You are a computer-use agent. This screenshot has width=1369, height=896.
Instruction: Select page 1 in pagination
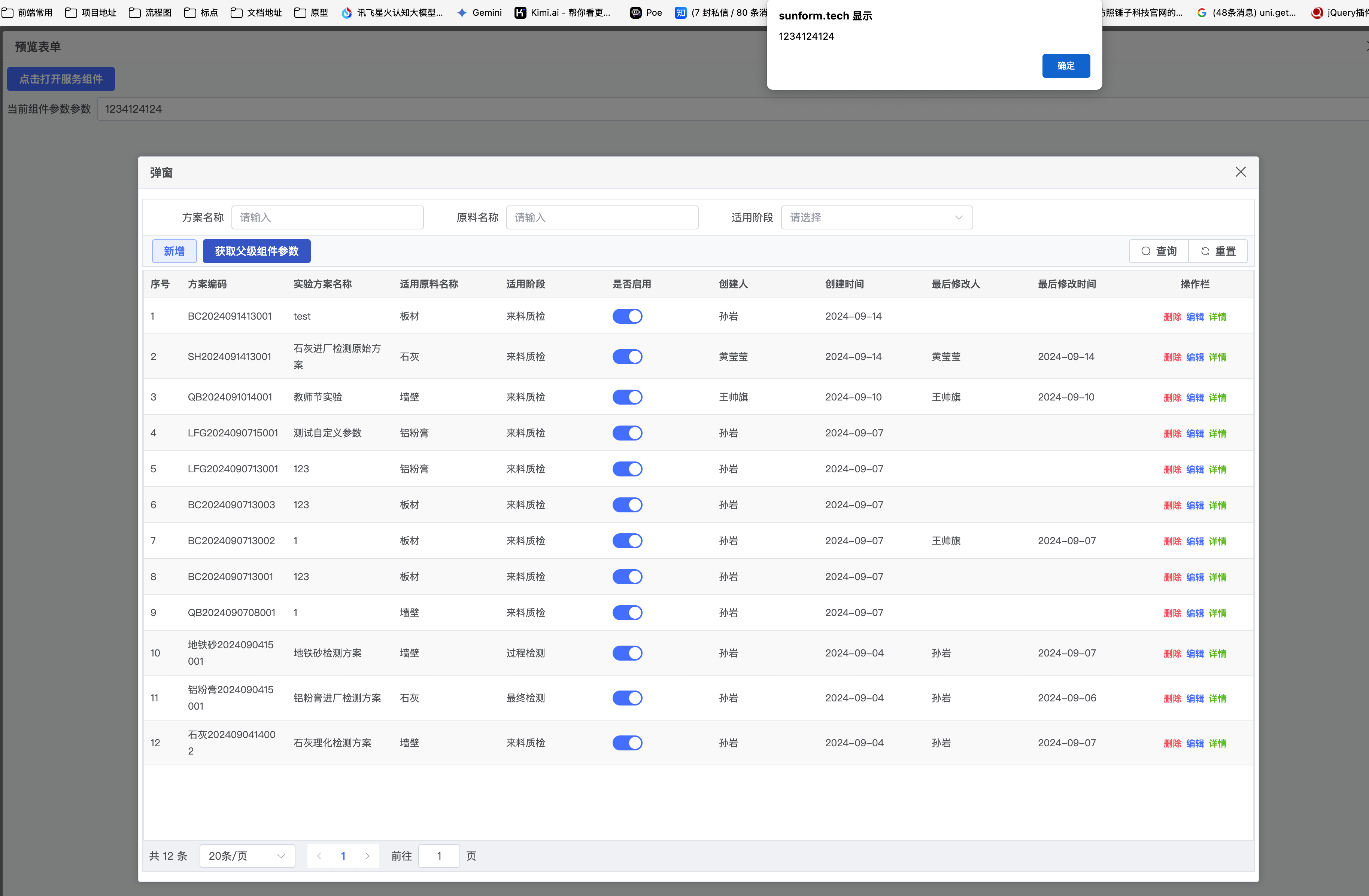point(343,856)
